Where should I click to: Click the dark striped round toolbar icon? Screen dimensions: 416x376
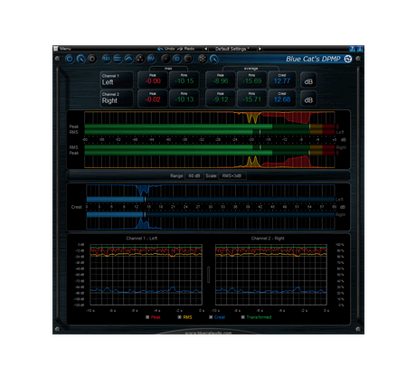pos(188,59)
